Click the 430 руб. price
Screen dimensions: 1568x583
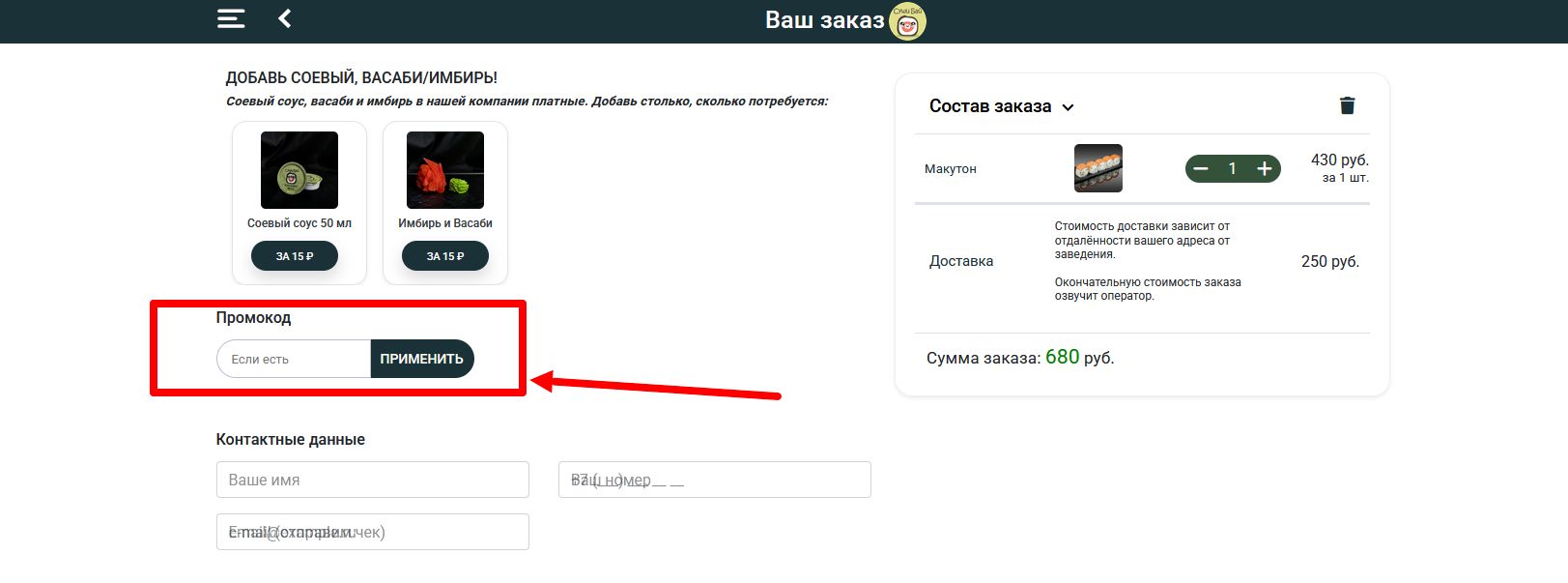point(1340,160)
